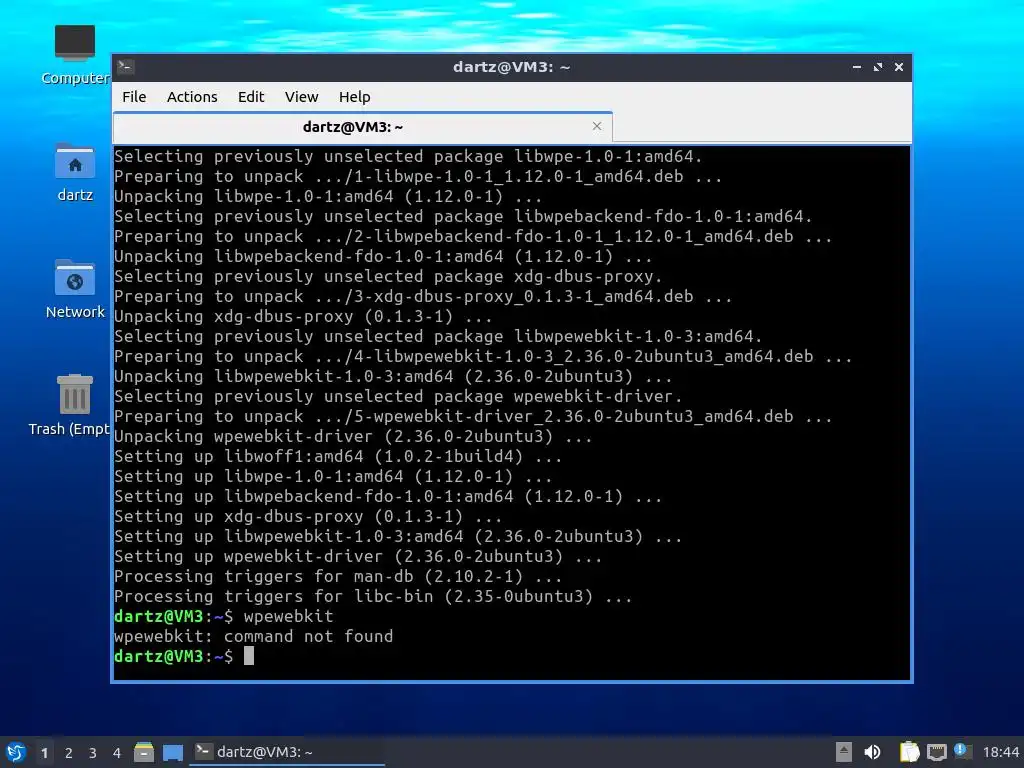Image resolution: width=1024 pixels, height=768 pixels.
Task: Select the dartz@VM3: ~ terminal tab
Action: tap(362, 127)
